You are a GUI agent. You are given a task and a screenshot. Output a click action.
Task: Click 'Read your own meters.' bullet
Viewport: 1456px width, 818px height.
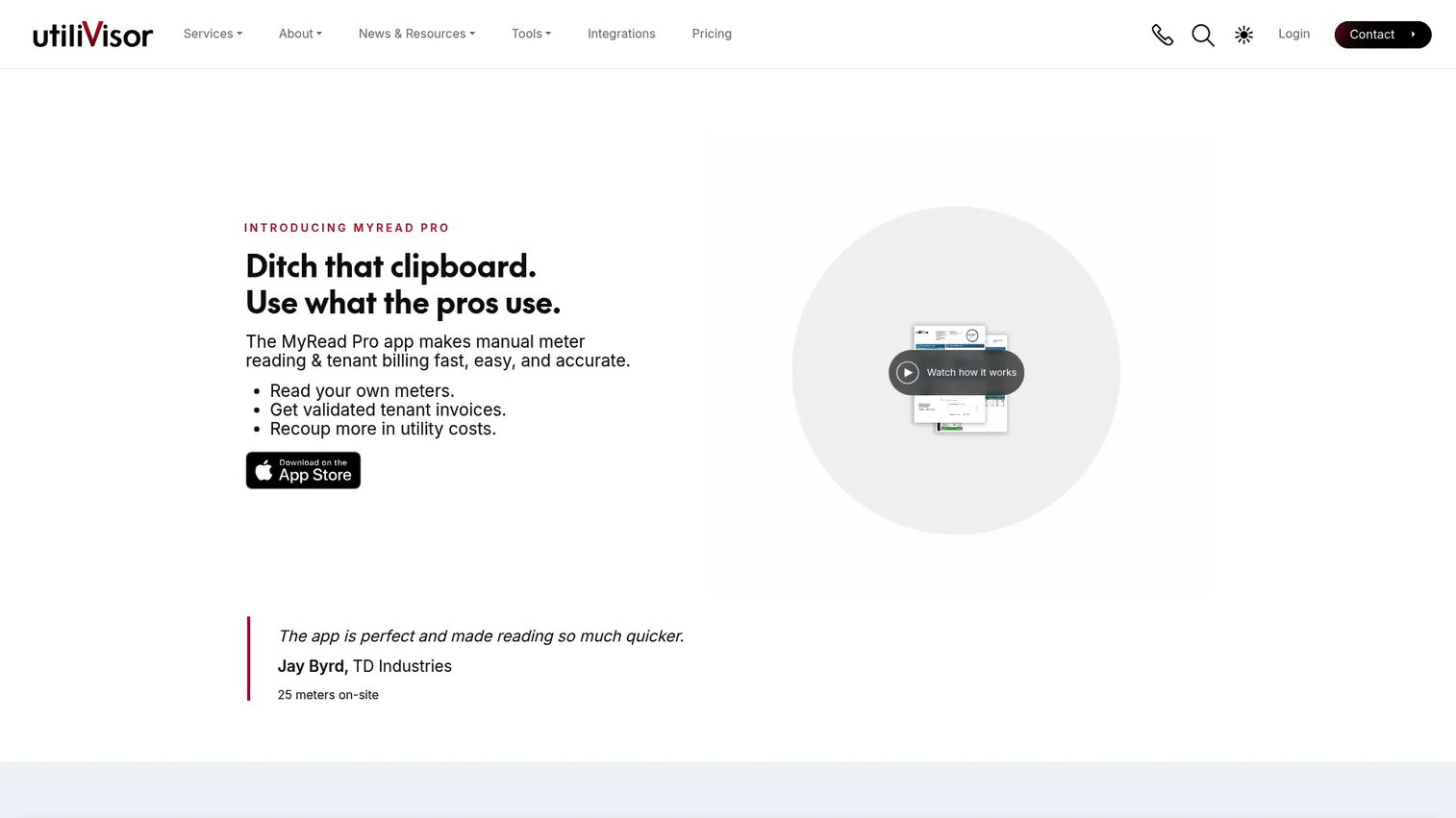(362, 391)
